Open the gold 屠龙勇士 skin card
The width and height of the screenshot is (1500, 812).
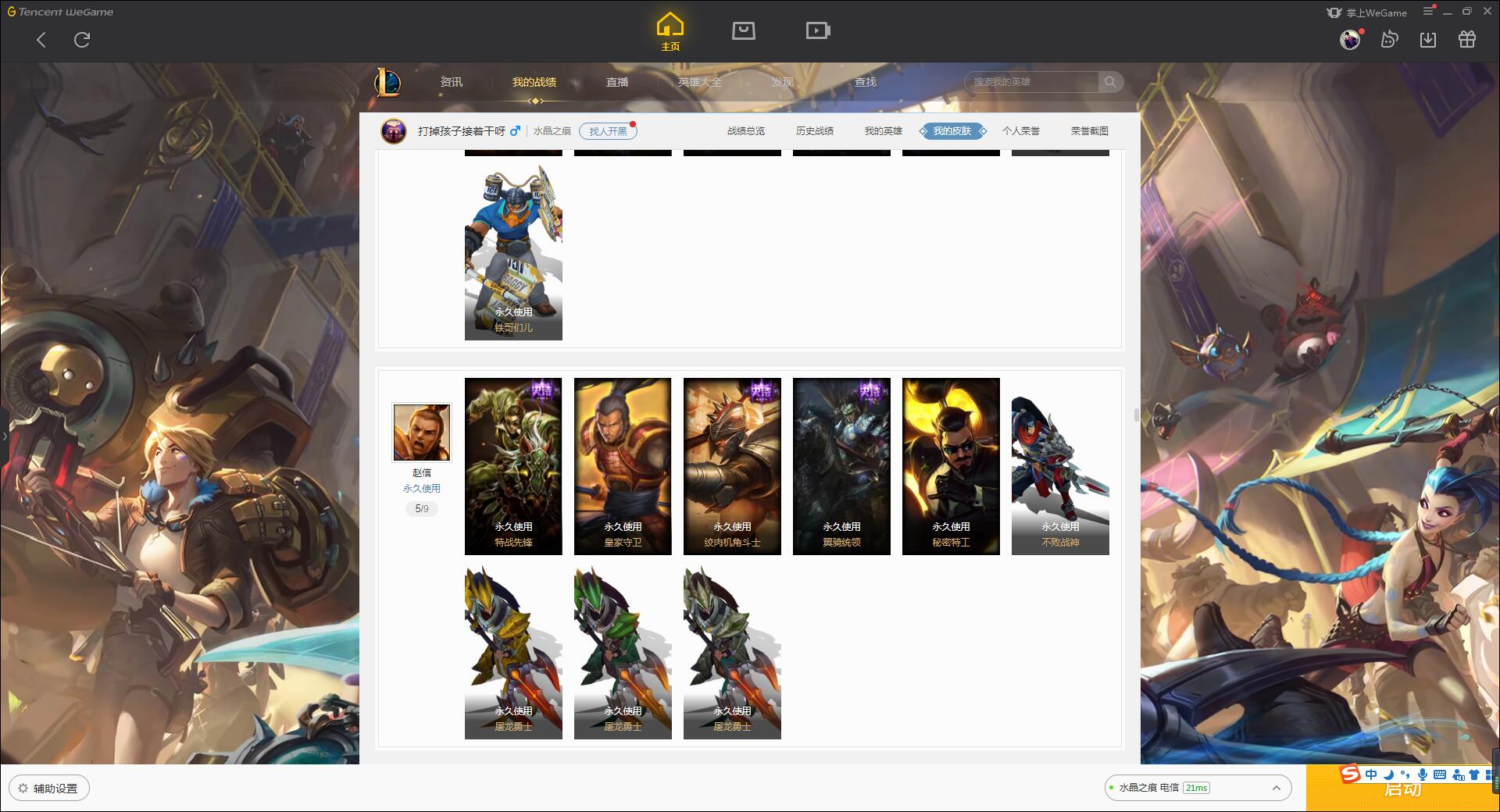(513, 651)
